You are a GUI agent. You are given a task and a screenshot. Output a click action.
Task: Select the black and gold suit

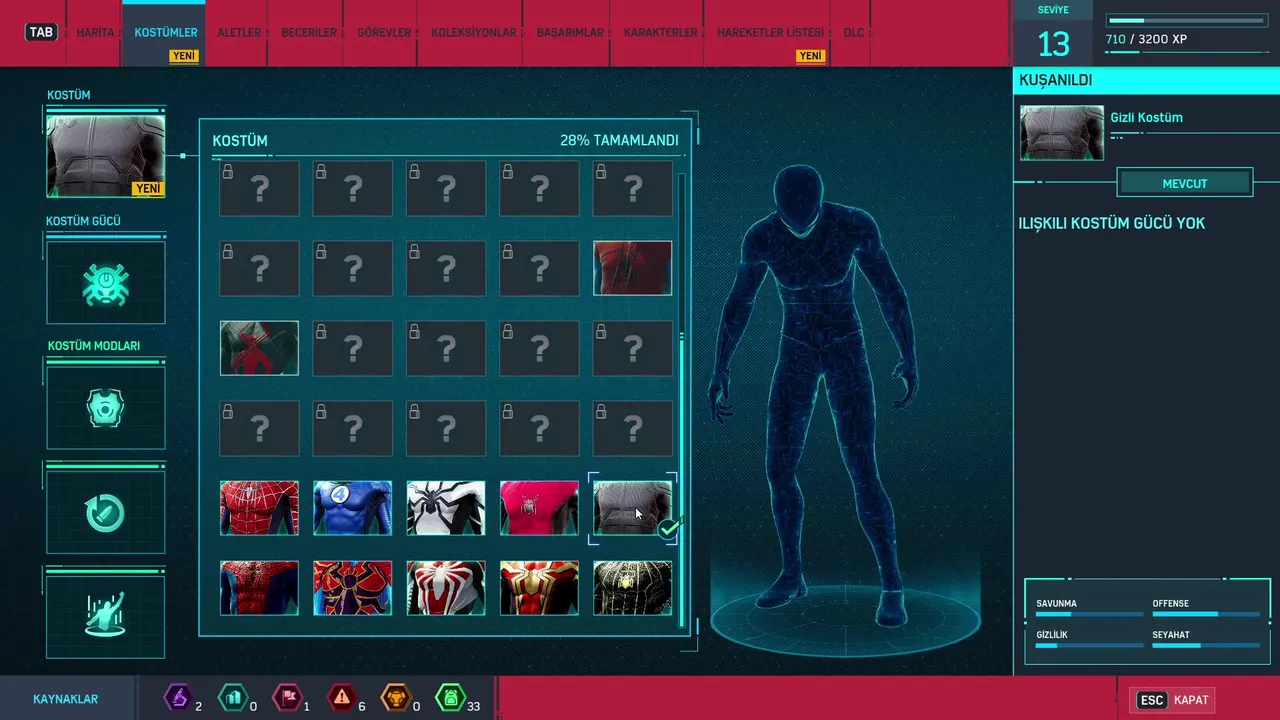coord(632,588)
